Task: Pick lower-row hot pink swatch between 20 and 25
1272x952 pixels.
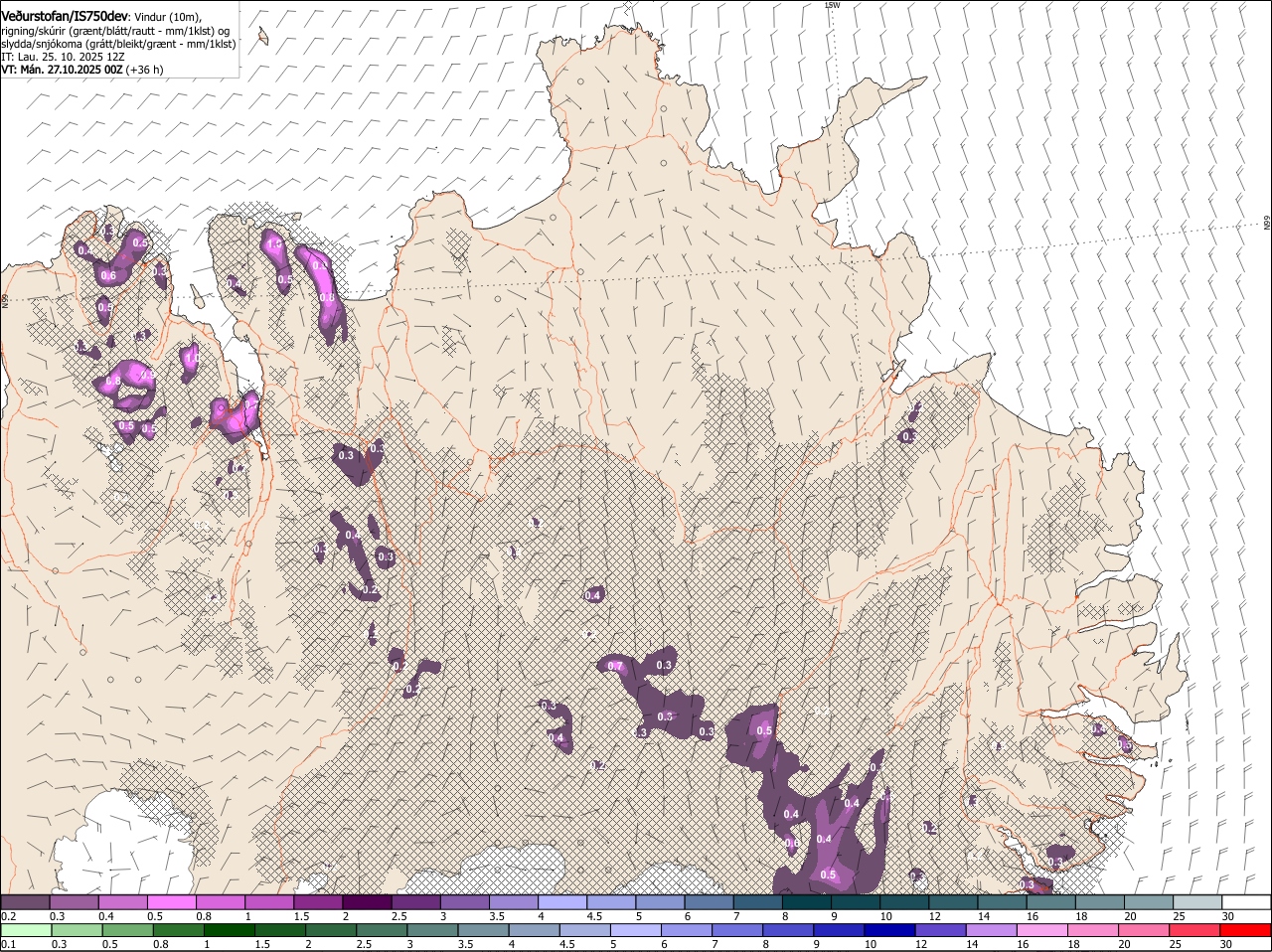Action: coord(1146,930)
